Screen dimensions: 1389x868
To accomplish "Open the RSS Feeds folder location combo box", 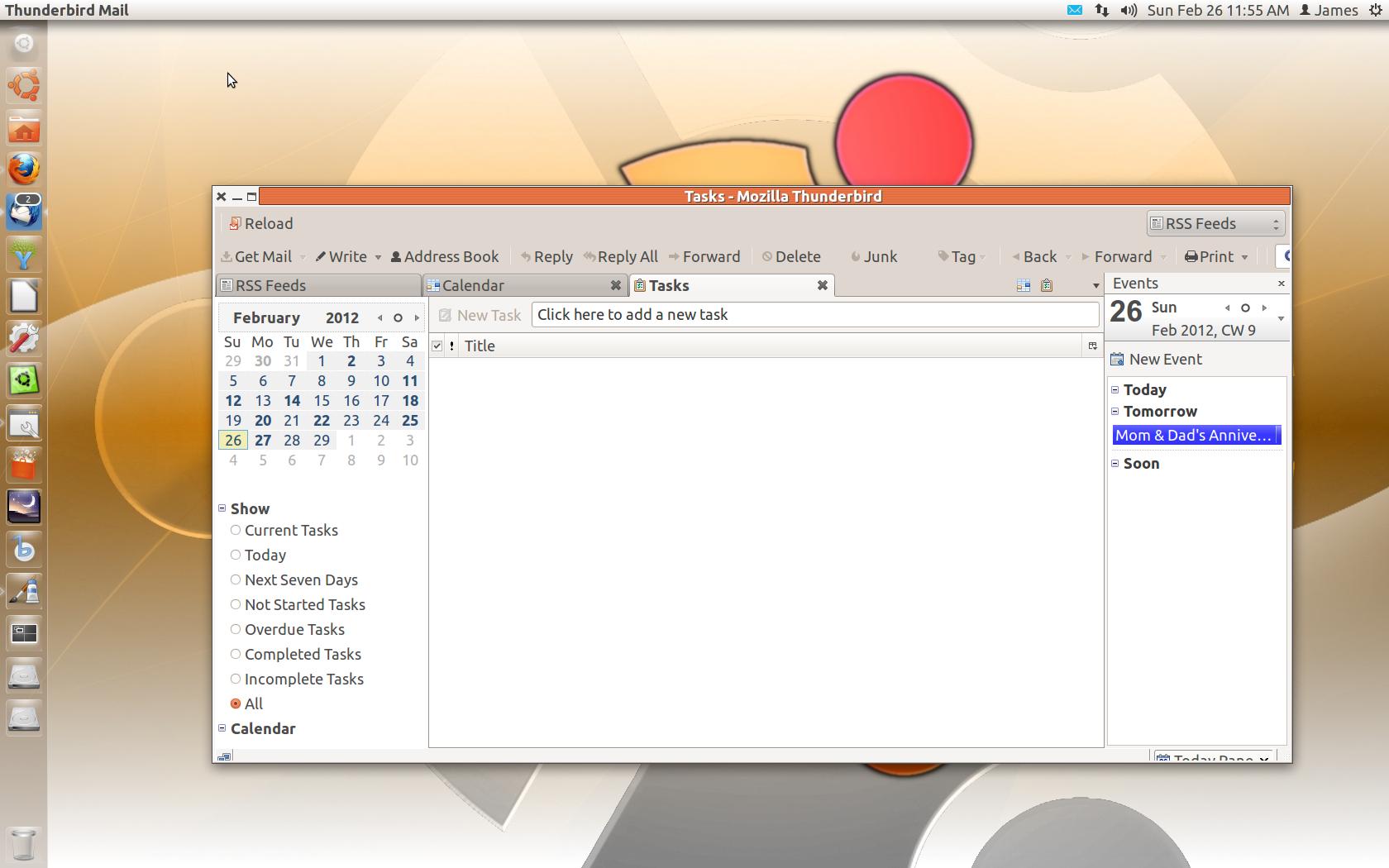I will (x=1215, y=224).
